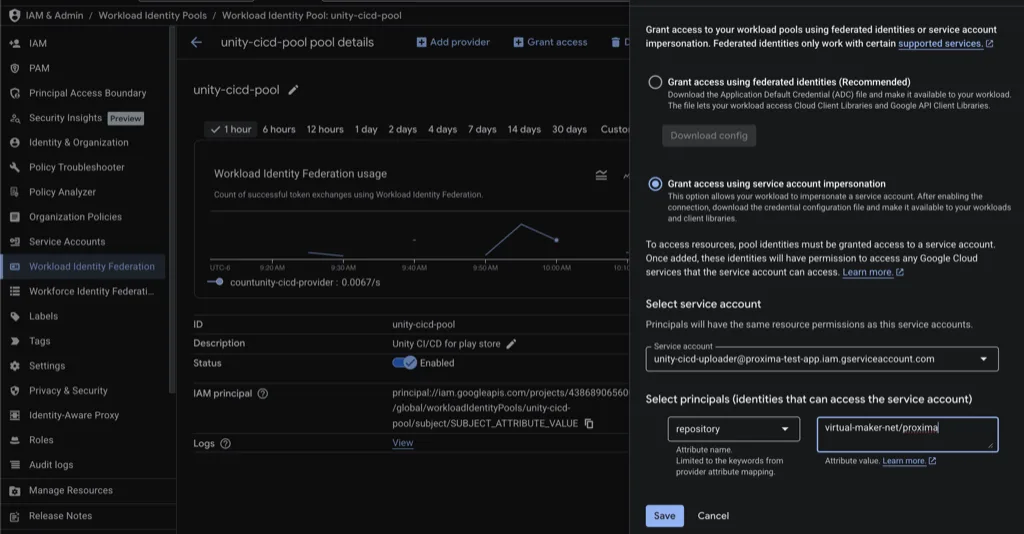This screenshot has height=534, width=1024.
Task: Select the 7 days time range
Action: [482, 129]
